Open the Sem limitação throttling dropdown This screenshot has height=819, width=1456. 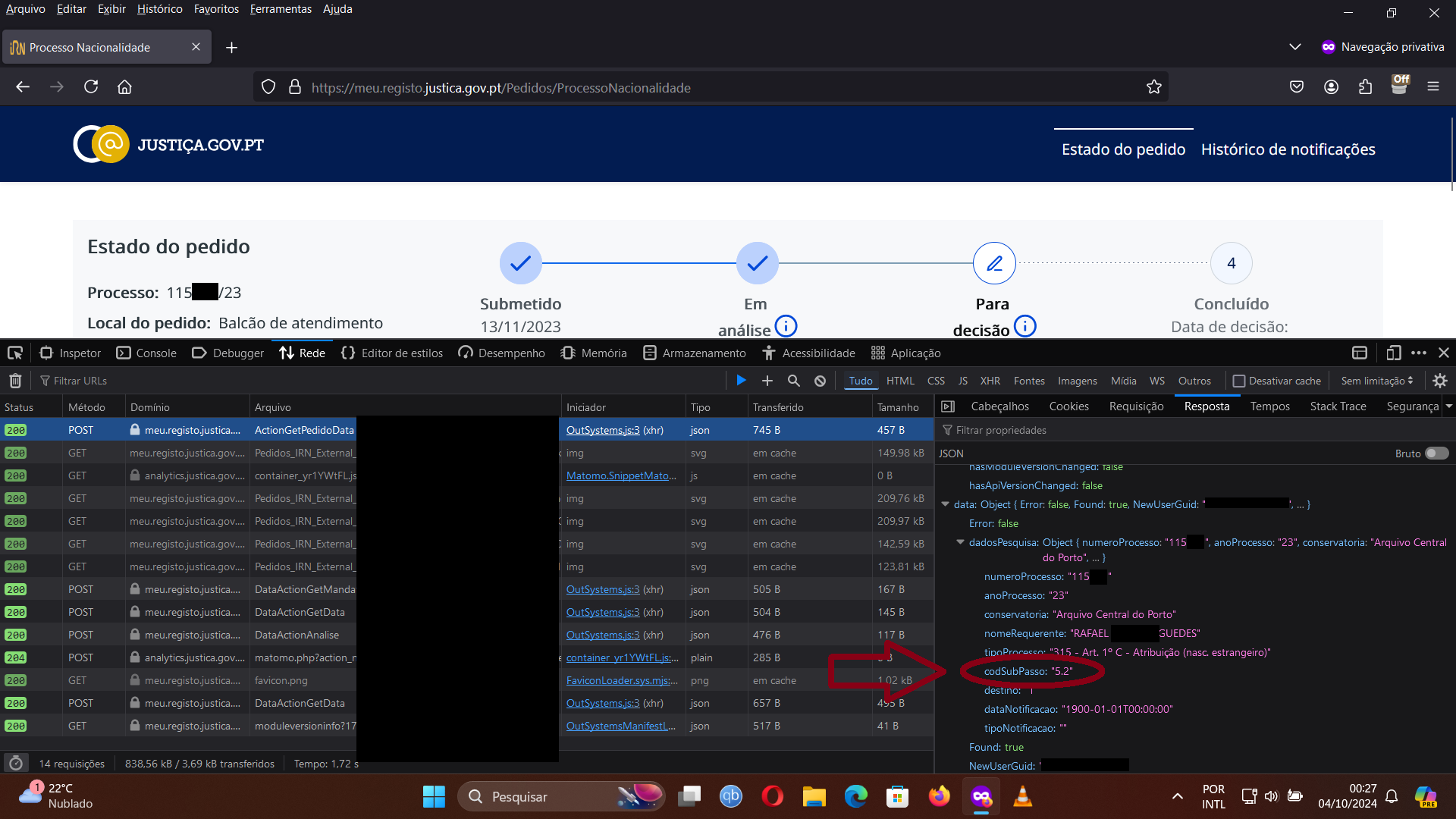(x=1377, y=381)
